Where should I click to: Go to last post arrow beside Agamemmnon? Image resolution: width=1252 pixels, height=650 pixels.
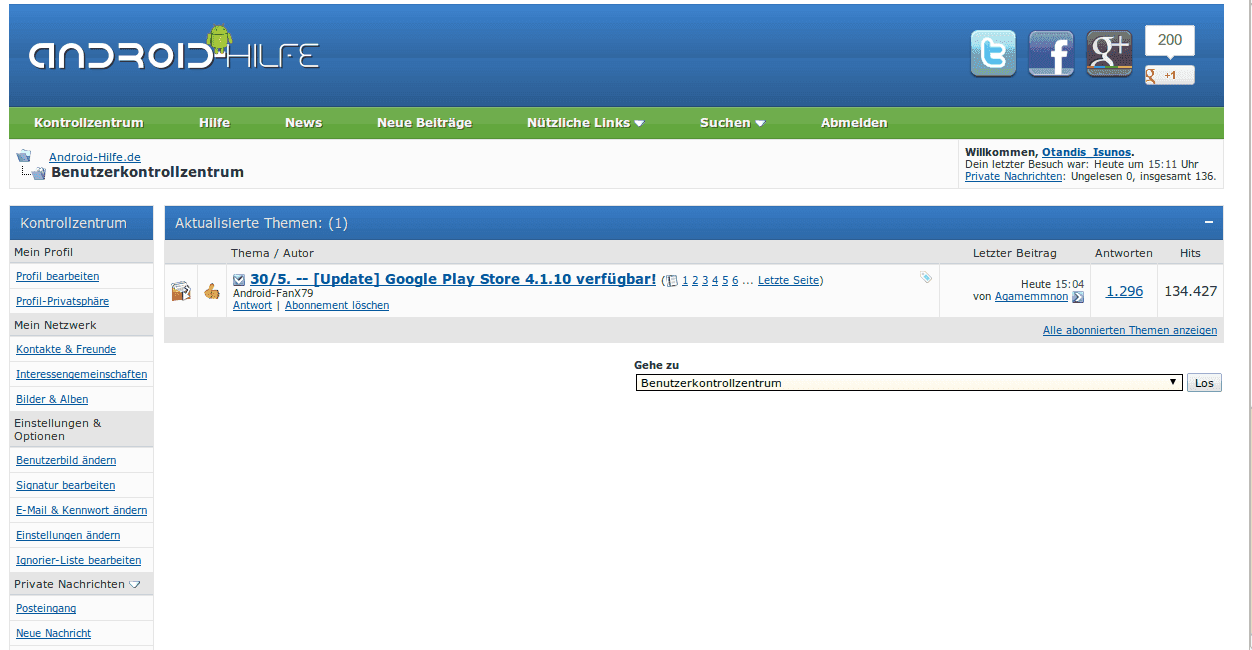pyautogui.click(x=1078, y=297)
